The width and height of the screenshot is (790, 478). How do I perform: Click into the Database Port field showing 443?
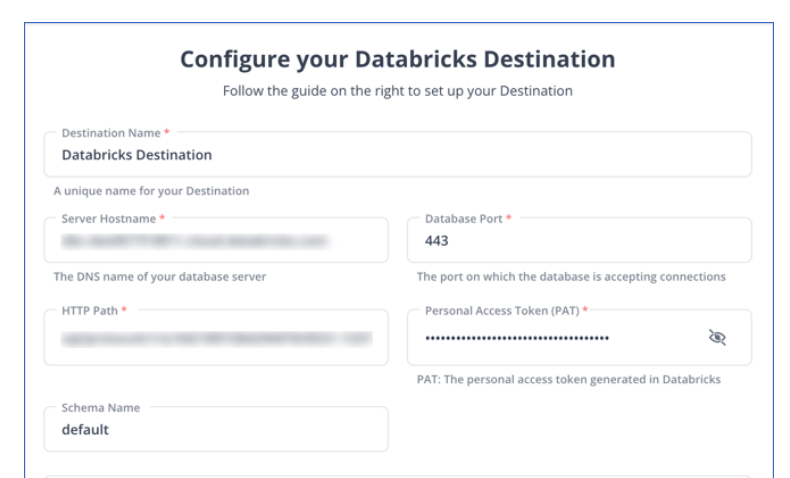pos(579,240)
